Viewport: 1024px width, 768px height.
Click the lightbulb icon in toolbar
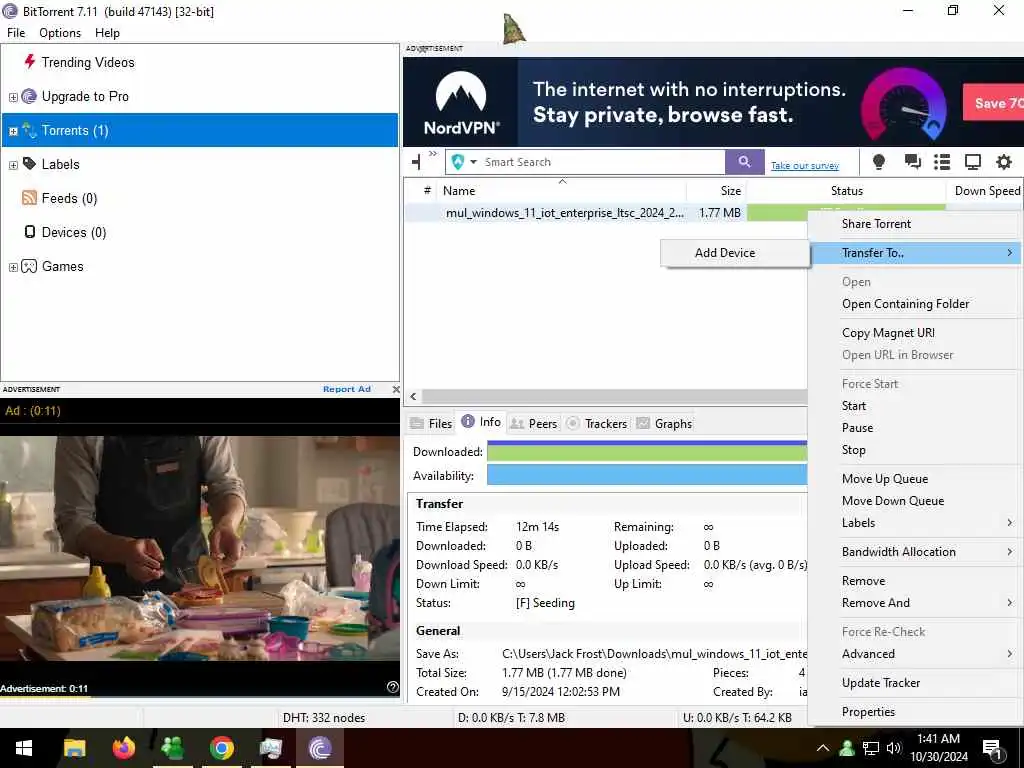(879, 161)
